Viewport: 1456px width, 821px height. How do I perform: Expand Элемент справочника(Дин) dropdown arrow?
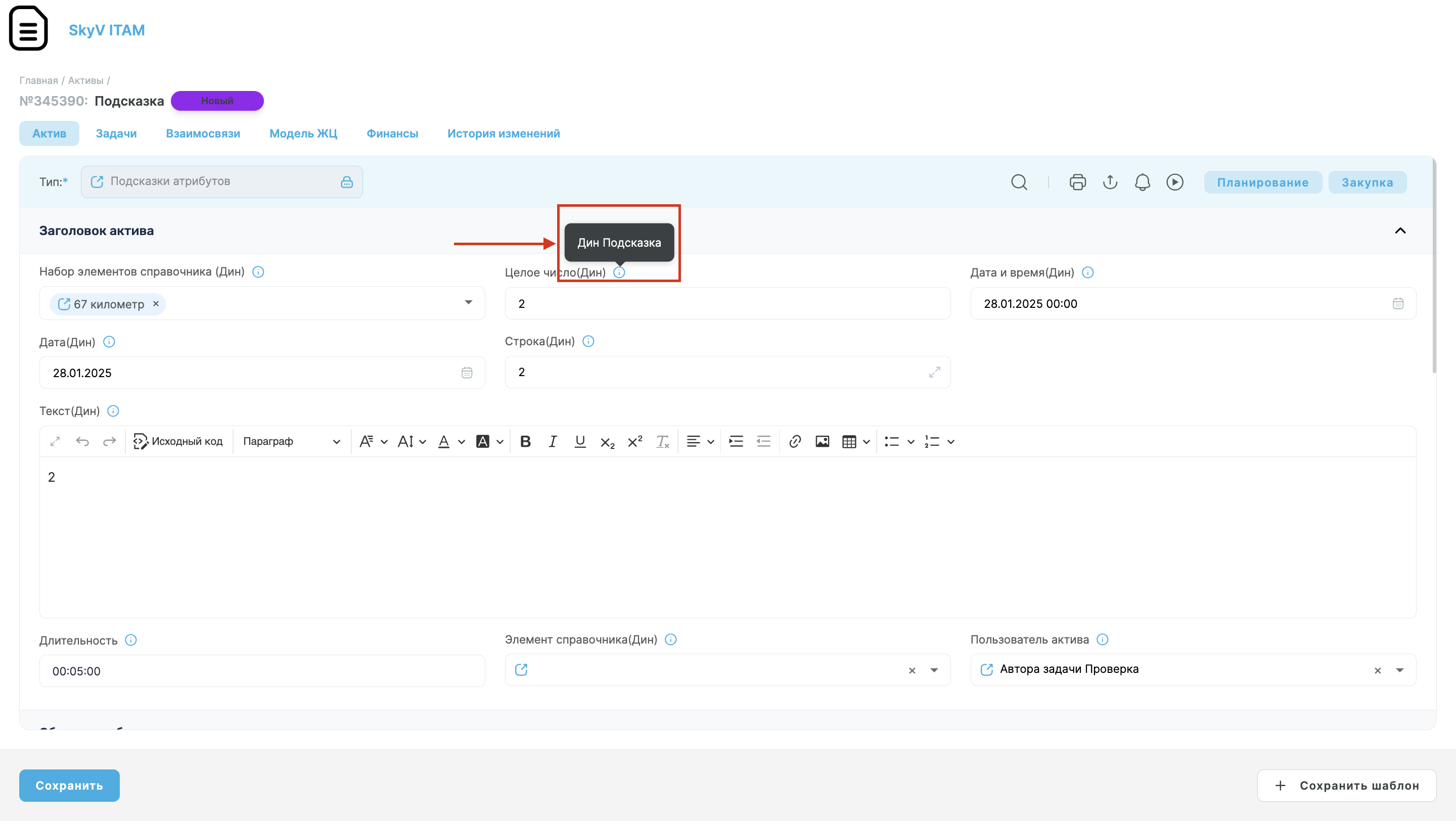tap(934, 670)
